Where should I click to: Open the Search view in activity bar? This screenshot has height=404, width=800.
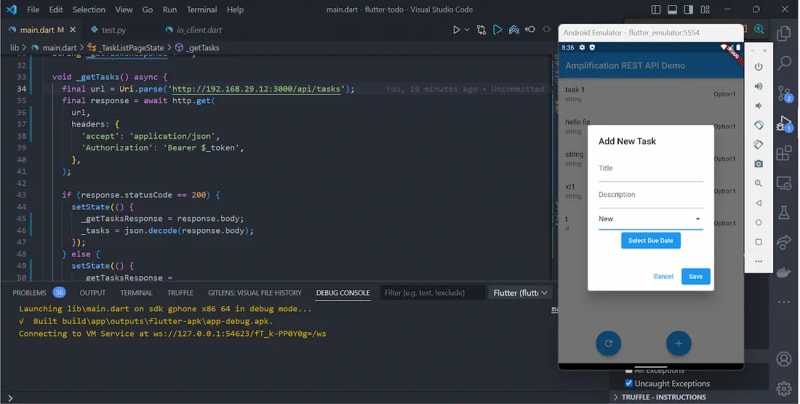[784, 63]
